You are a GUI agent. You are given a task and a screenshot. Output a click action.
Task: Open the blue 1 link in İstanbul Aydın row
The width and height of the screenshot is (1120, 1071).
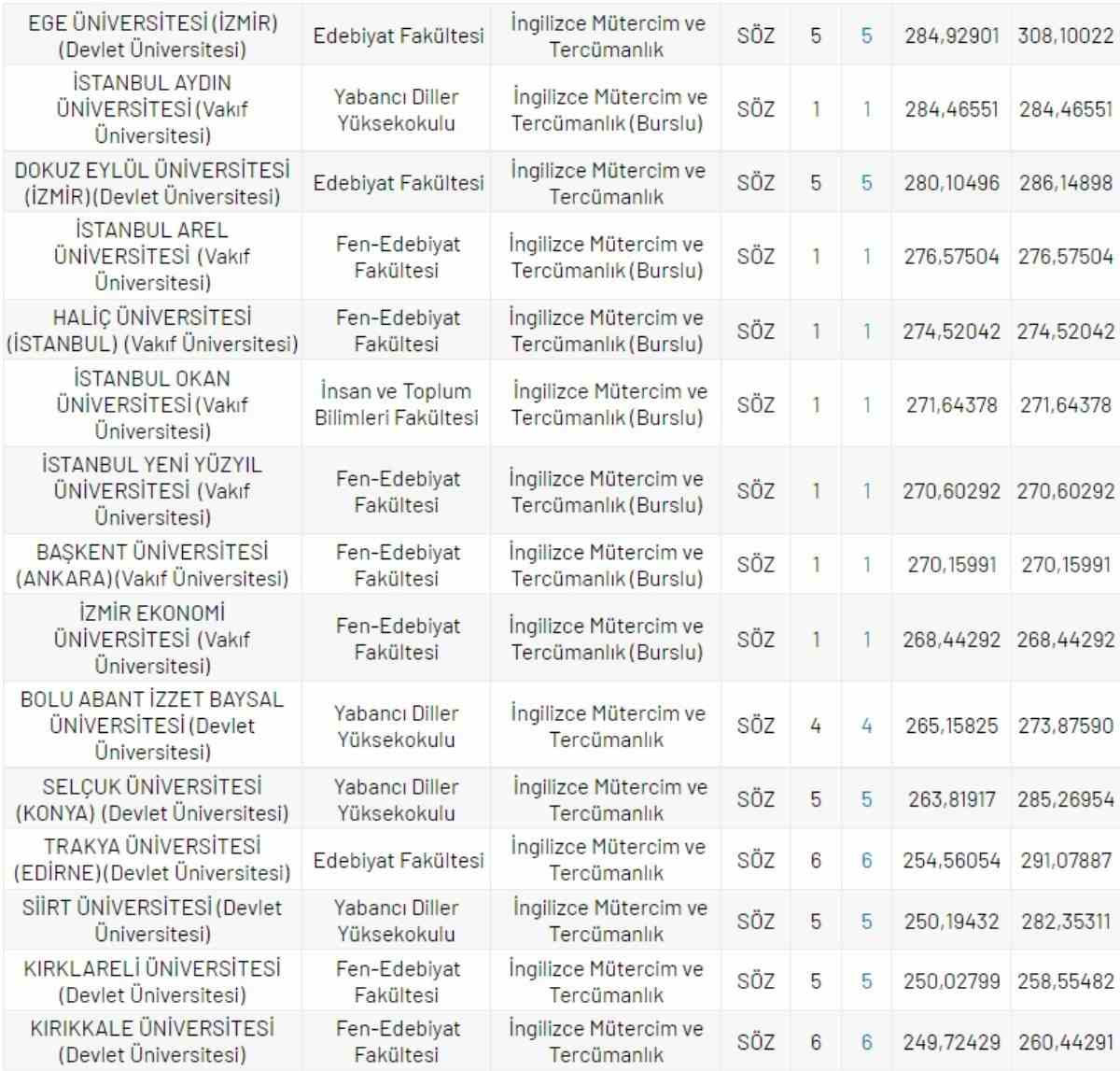(866, 109)
